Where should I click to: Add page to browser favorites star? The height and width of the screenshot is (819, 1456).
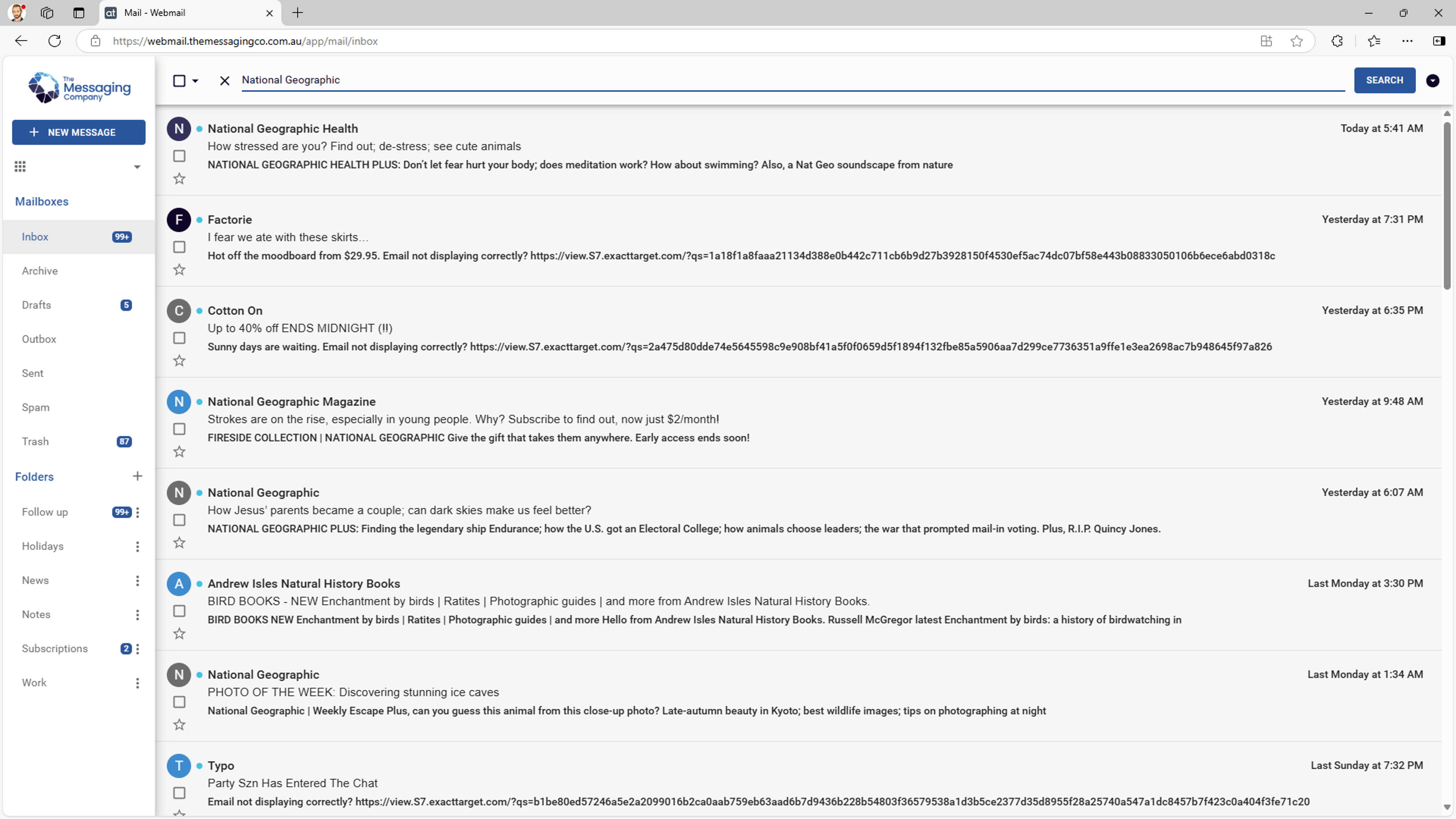(x=1297, y=41)
